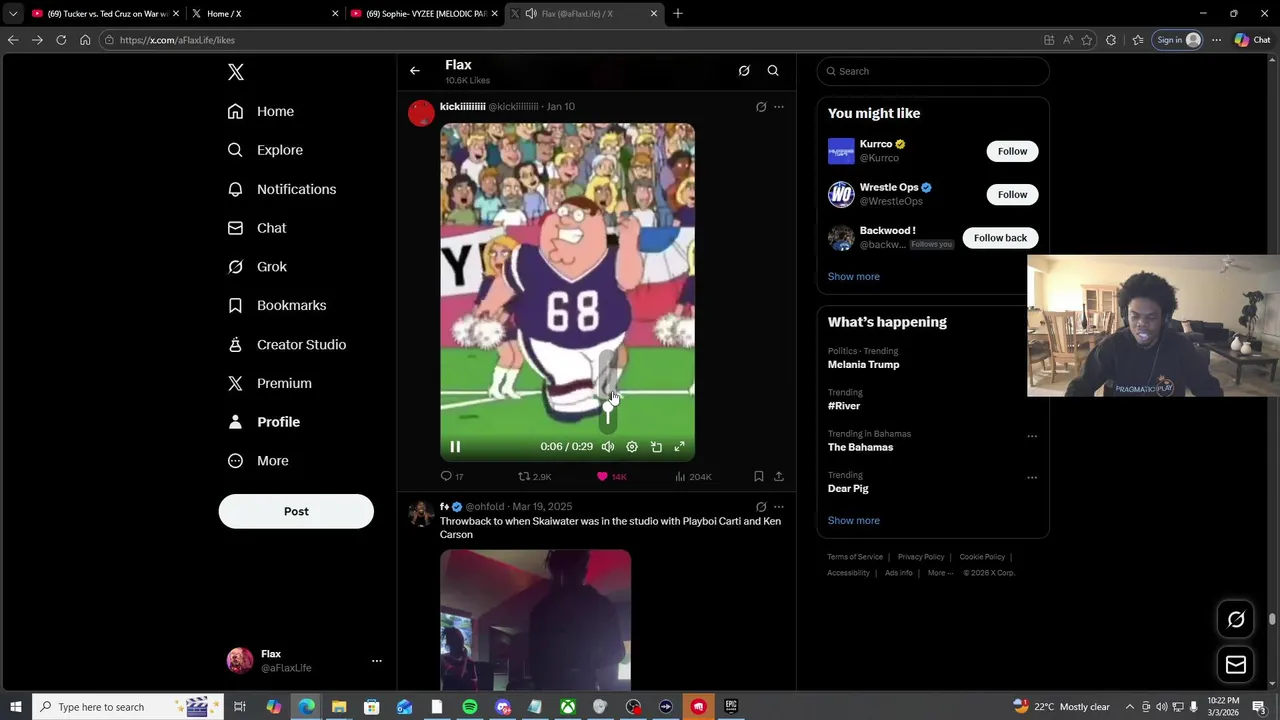Open Grok actions on kickiiiiiiiiii post
The height and width of the screenshot is (720, 1280).
761,107
